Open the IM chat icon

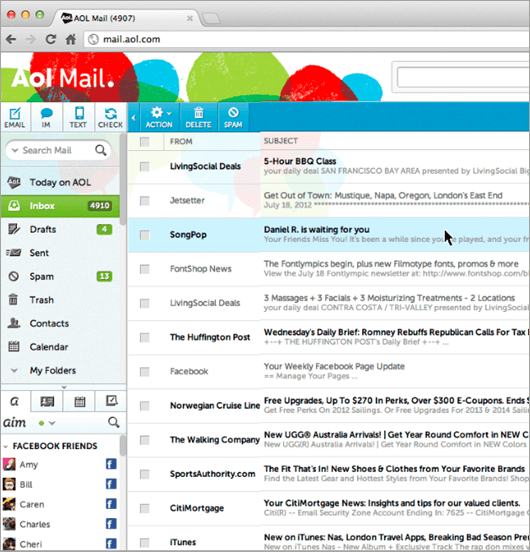[46, 118]
